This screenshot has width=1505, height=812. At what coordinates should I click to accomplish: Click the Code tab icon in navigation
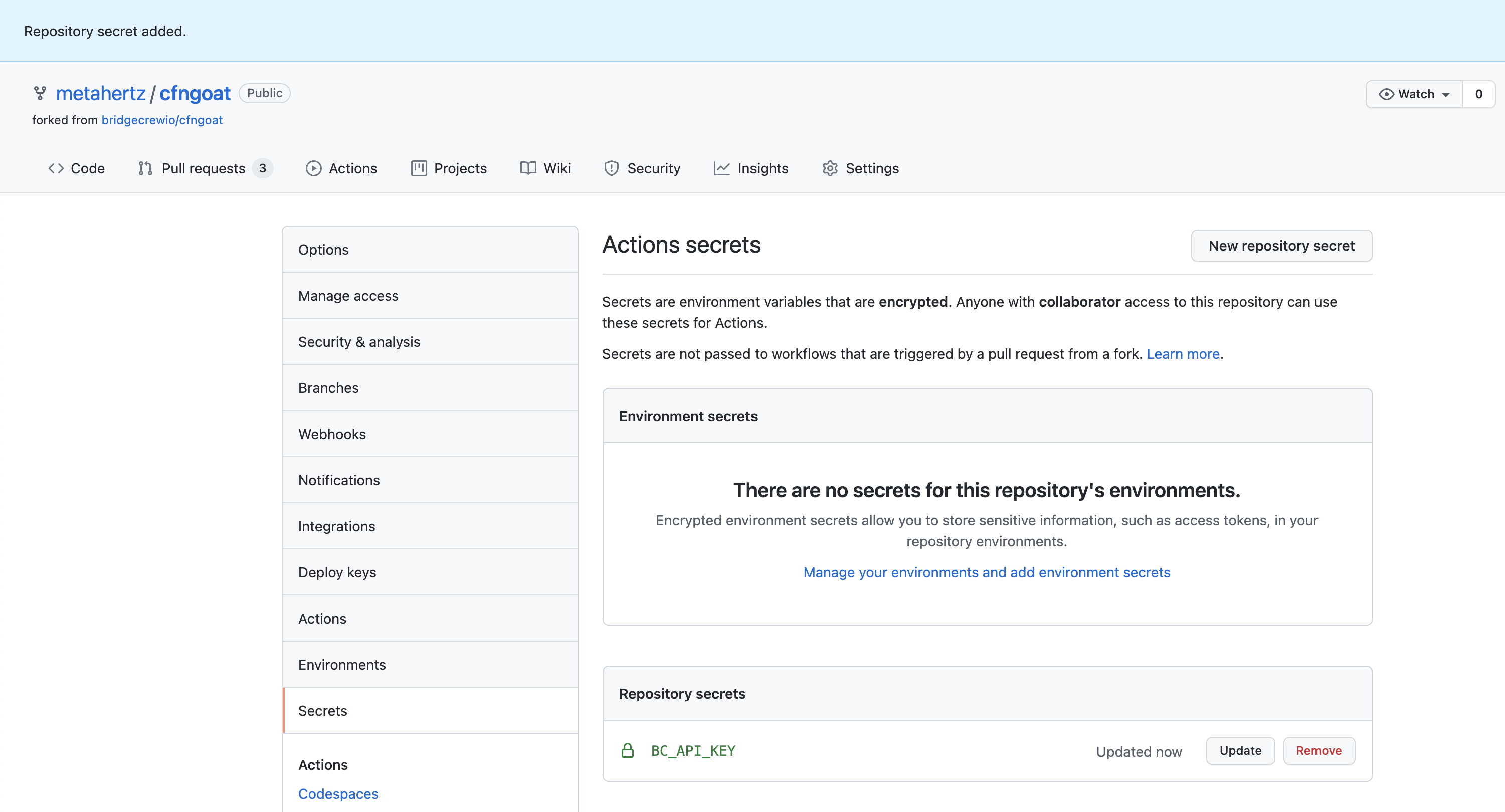(57, 168)
